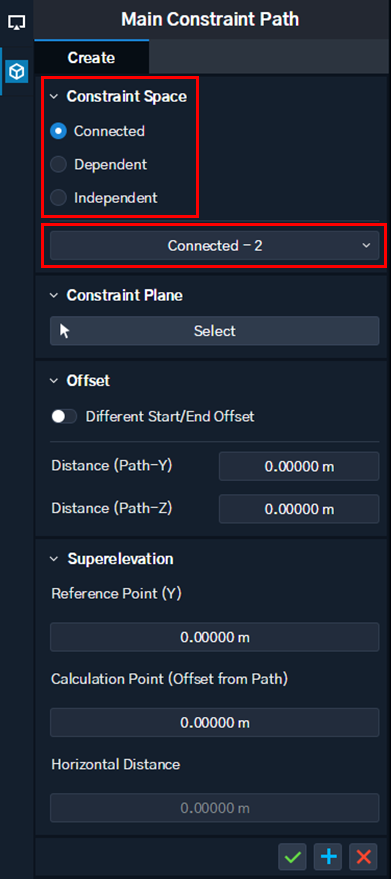The width and height of the screenshot is (391, 879).
Task: Click the Reference Point (Y) field
Action: click(214, 637)
